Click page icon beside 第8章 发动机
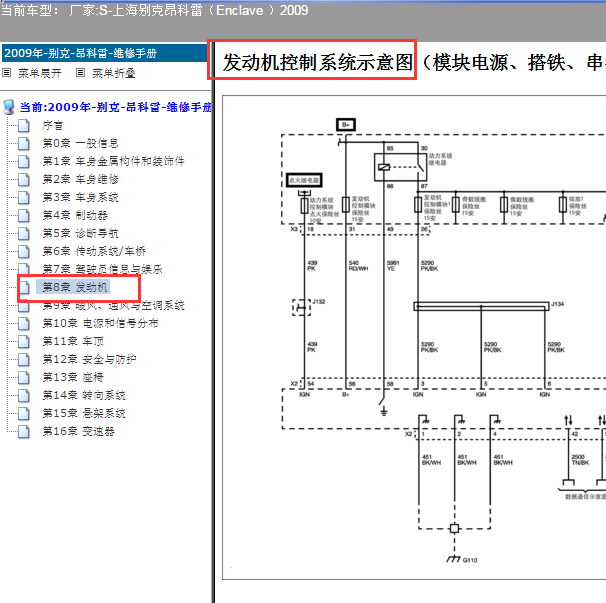The height and width of the screenshot is (603, 606). [24, 287]
